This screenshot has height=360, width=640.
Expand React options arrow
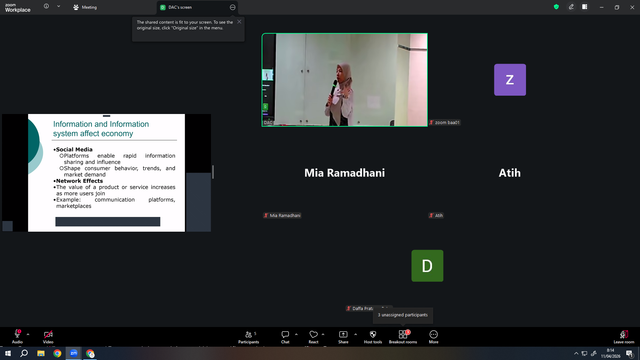[323, 334]
